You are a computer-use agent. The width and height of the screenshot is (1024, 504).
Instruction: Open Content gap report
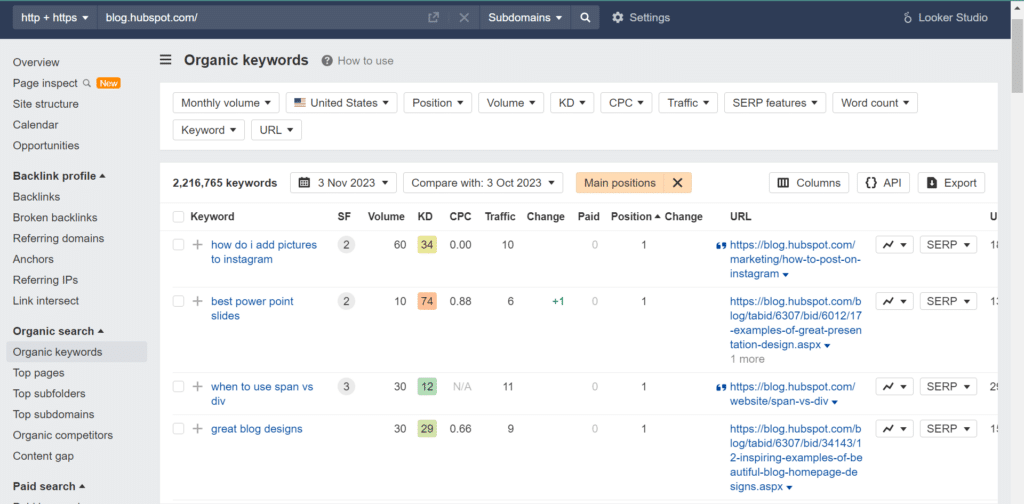(x=43, y=456)
